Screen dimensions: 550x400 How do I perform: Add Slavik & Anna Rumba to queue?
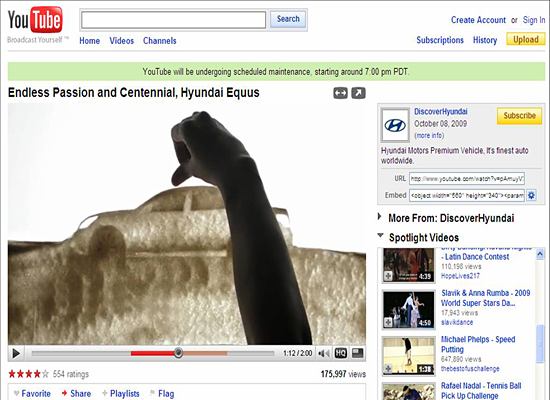click(x=388, y=322)
